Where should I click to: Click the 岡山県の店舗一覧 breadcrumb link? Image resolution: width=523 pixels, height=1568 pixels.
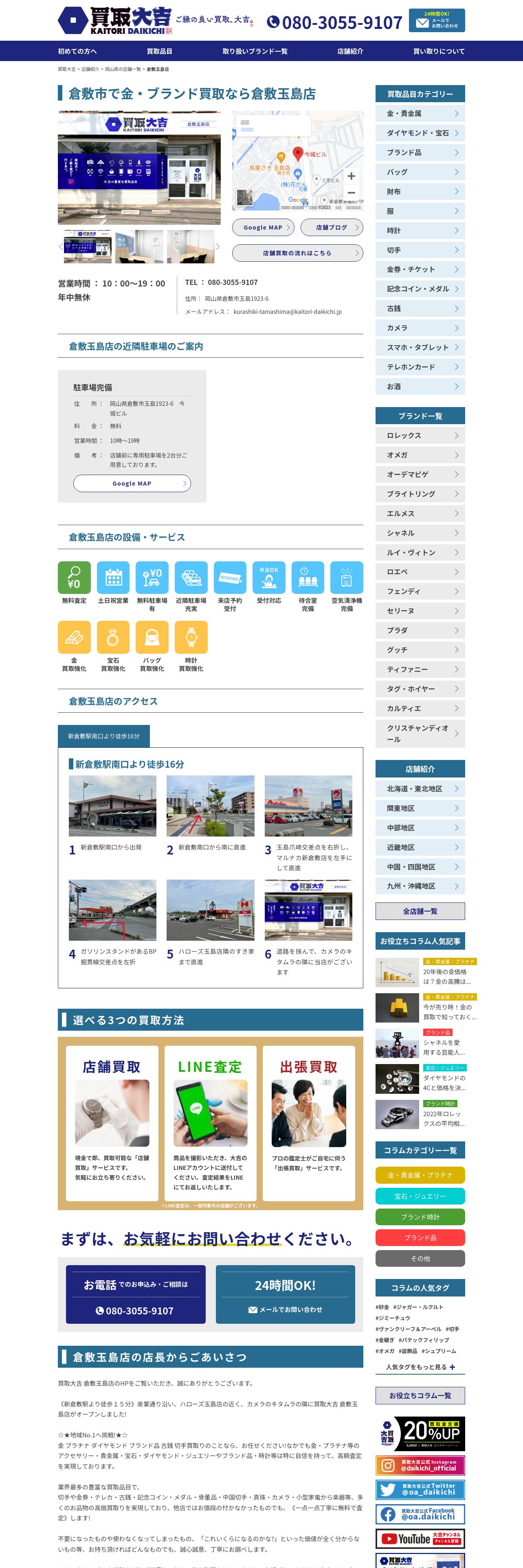(123, 69)
